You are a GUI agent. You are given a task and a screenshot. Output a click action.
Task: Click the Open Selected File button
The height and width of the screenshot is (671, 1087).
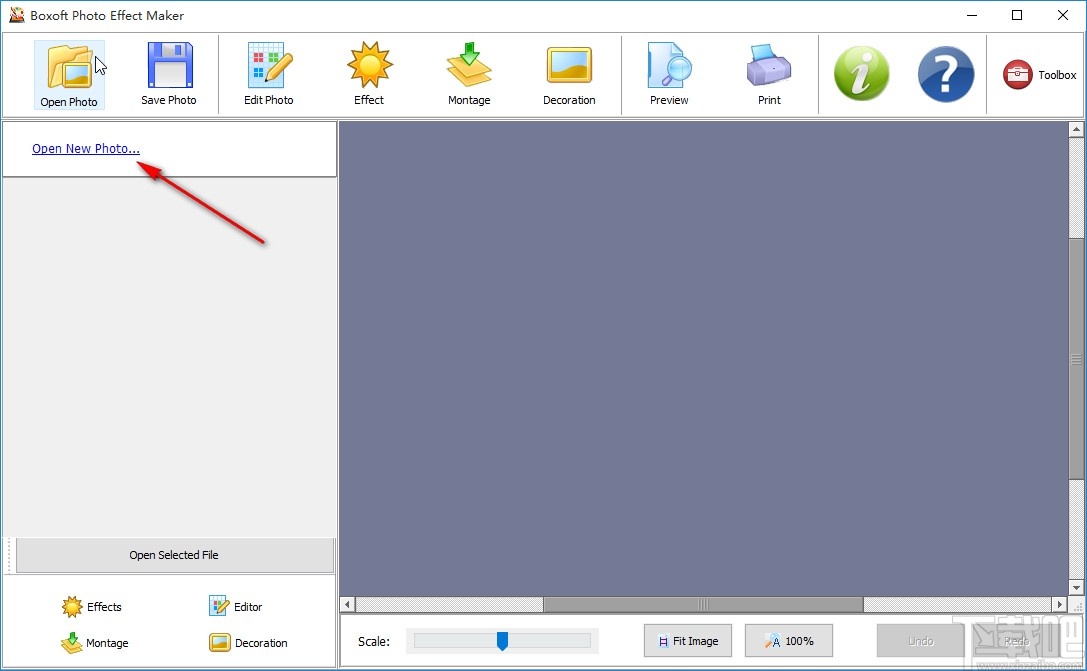coord(175,555)
